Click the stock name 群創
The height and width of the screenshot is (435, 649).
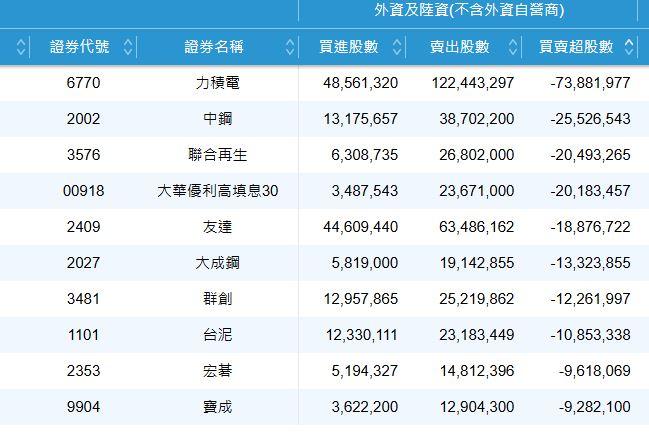218,299
